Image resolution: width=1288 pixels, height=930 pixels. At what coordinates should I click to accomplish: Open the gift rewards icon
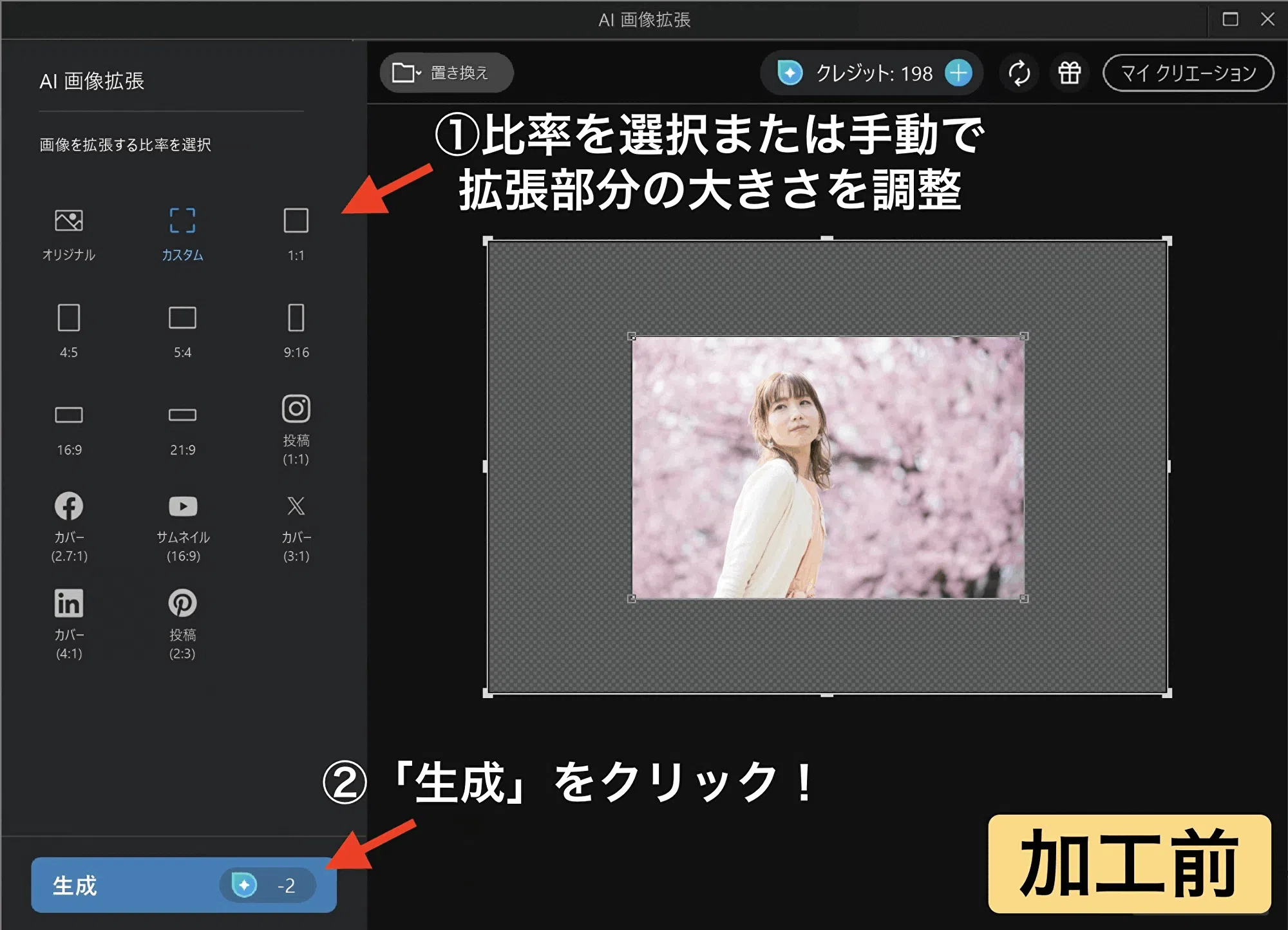coord(1069,73)
